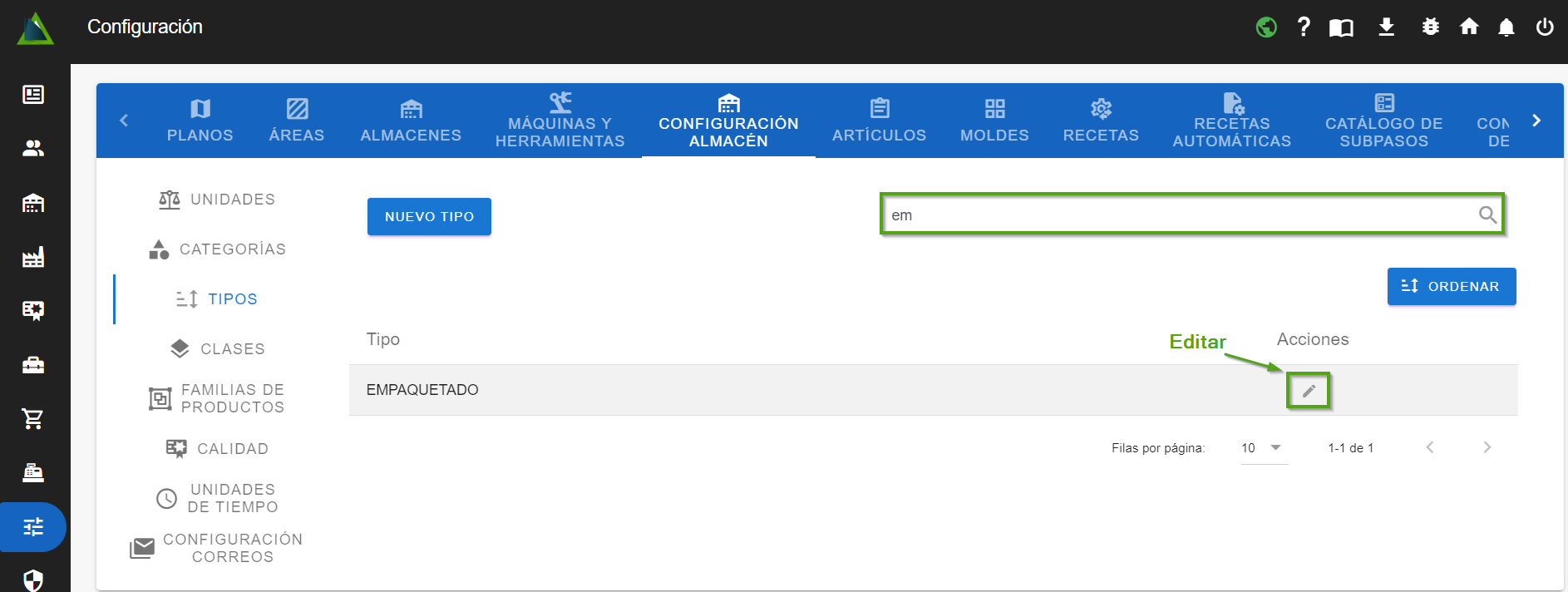Click the pencil edit icon for EMPAQUETADO
Viewport: 1568px width, 592px height.
point(1309,391)
